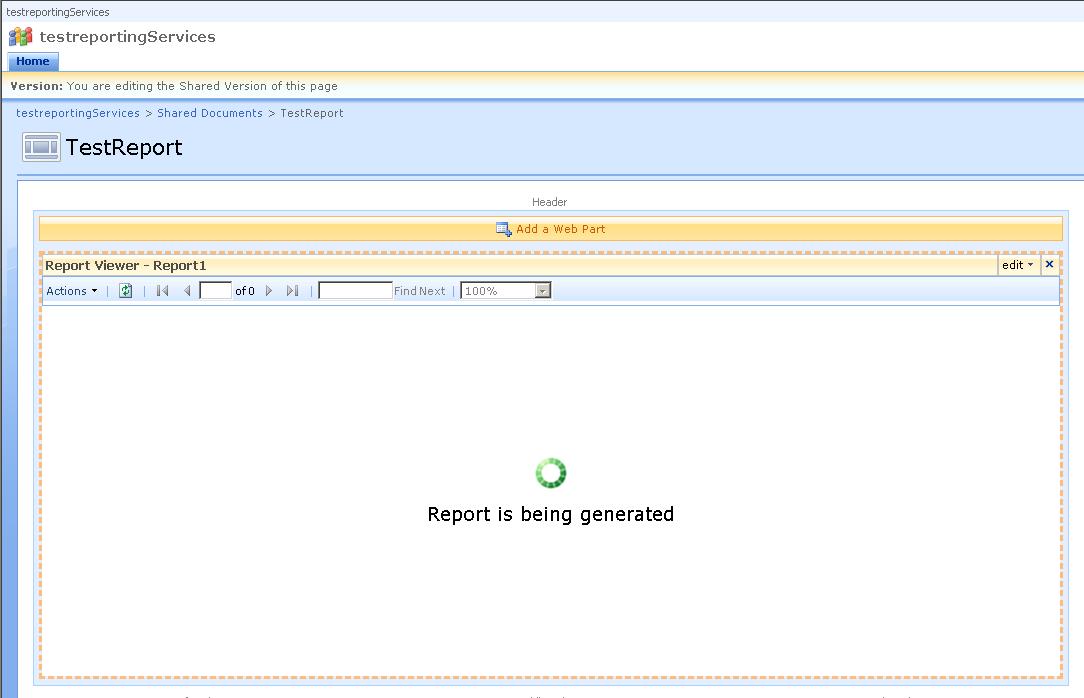Refresh the report with the refresh icon
This screenshot has width=1084, height=698.
pos(126,291)
